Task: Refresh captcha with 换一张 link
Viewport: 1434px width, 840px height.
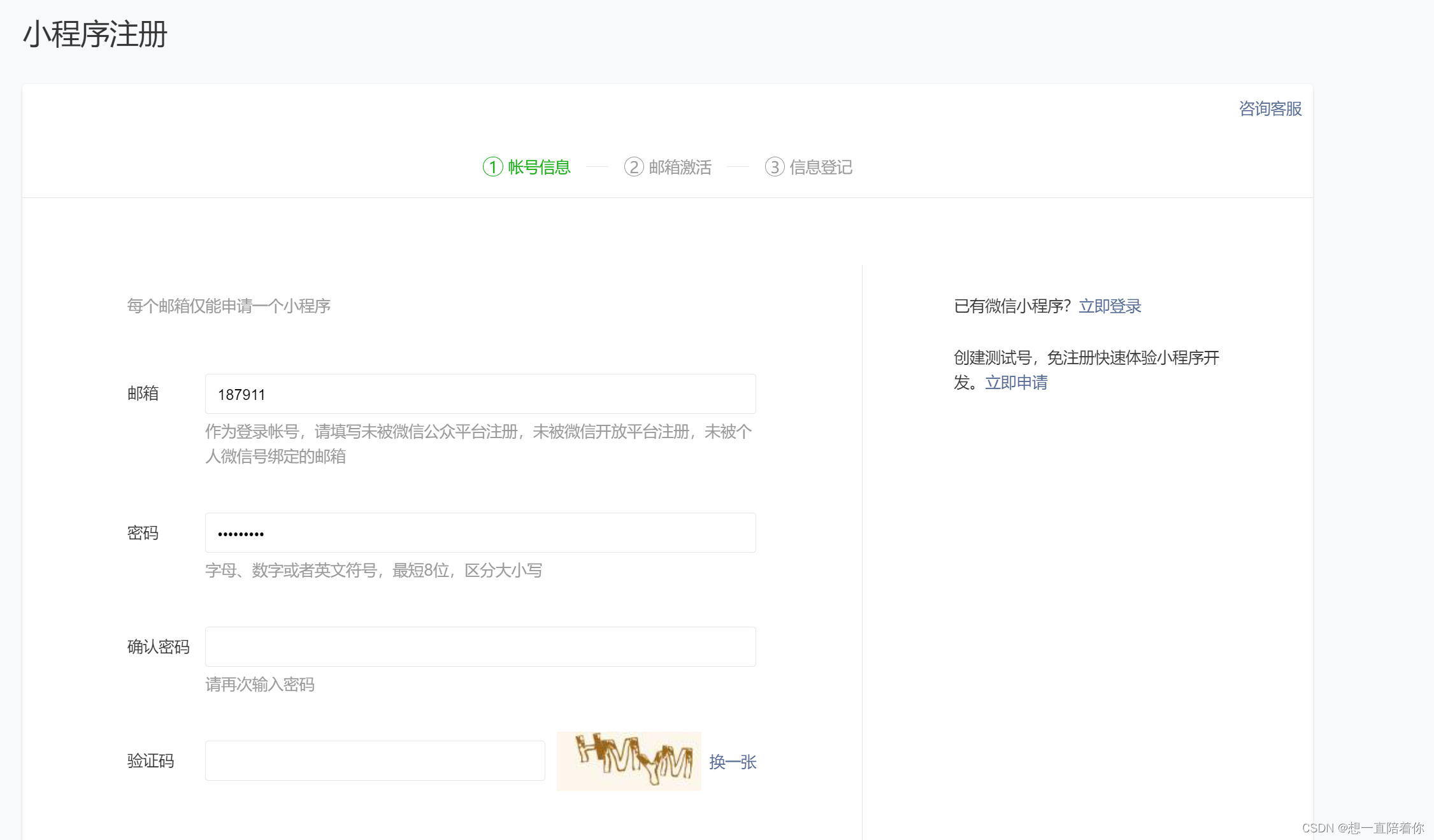Action: click(733, 762)
